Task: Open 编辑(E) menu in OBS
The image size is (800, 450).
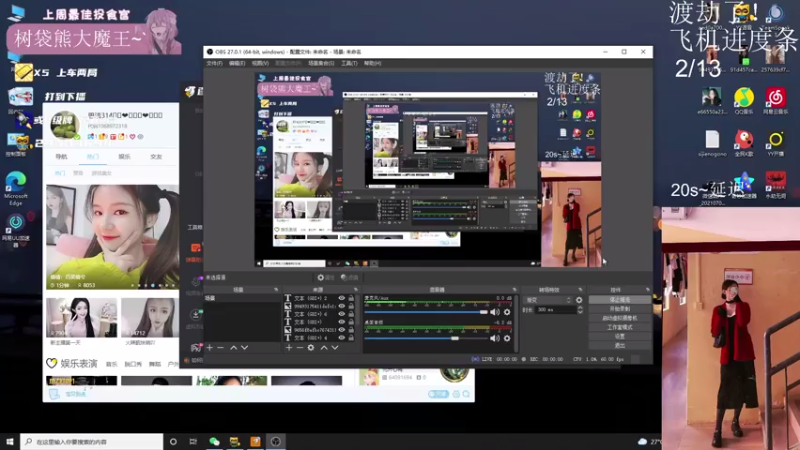Action: point(237,63)
